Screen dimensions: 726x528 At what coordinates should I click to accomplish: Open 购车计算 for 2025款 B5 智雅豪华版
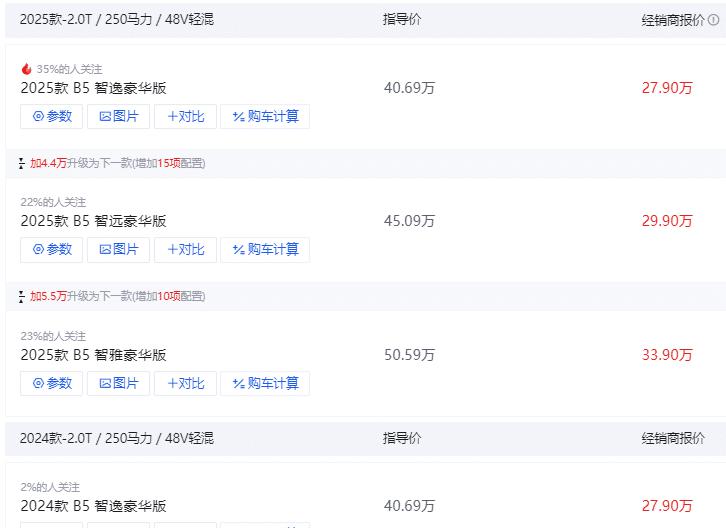(265, 383)
